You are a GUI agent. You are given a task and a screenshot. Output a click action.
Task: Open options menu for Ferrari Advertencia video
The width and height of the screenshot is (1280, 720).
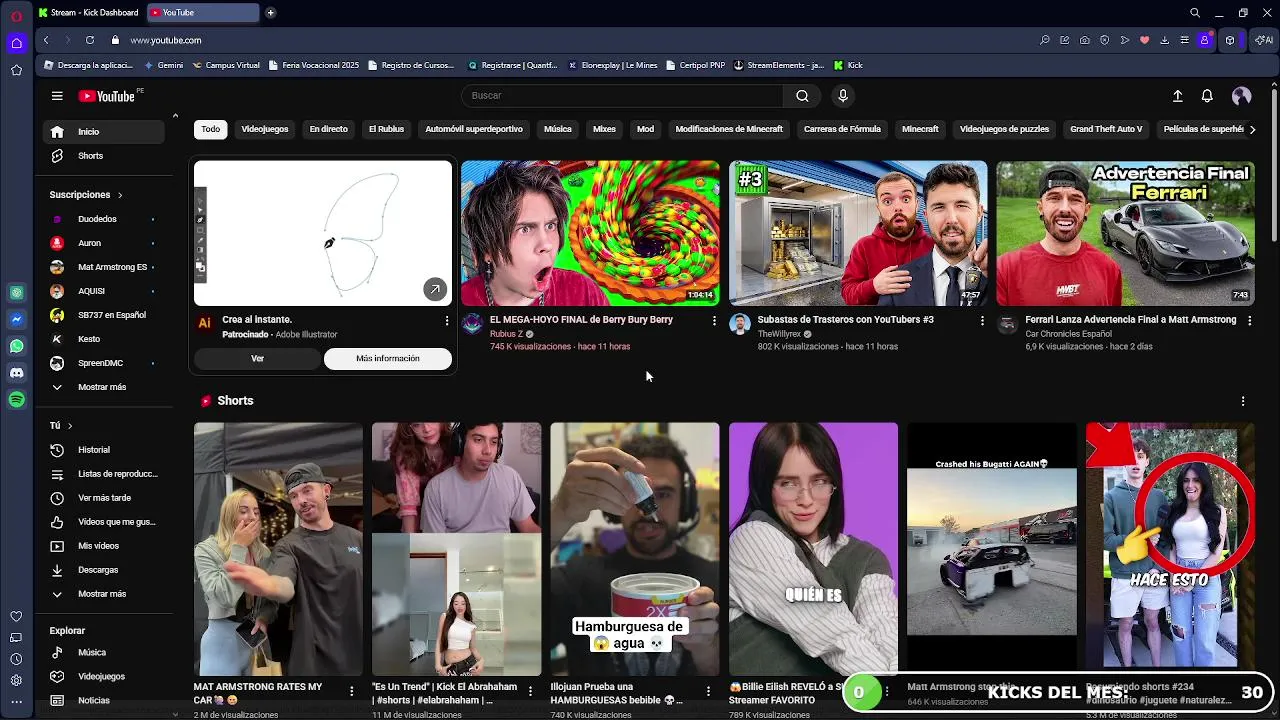[1249, 321]
